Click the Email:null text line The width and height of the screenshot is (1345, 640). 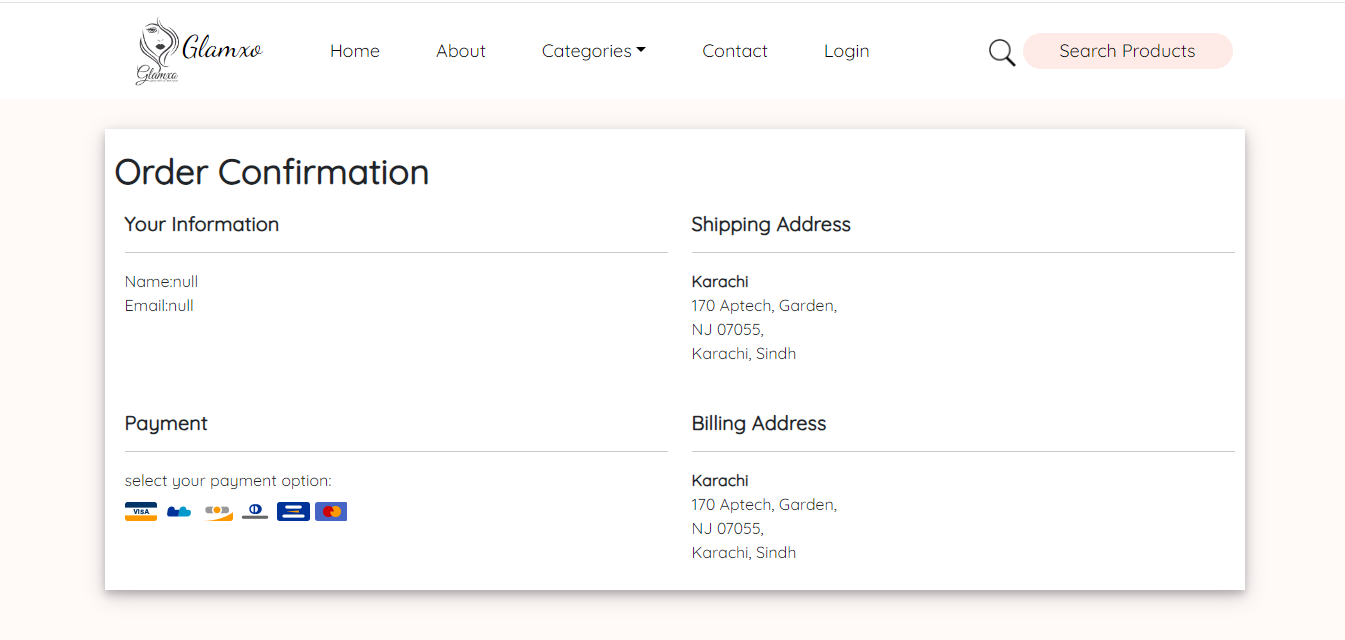coord(159,306)
